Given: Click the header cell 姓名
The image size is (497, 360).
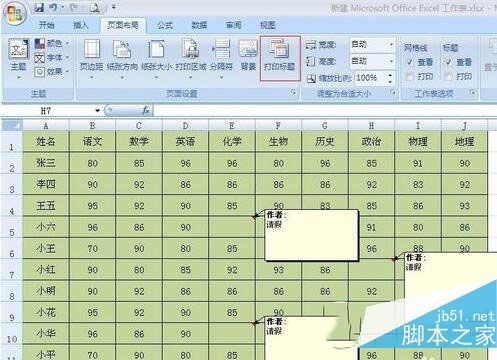Looking at the screenshot, I should click(x=46, y=142).
